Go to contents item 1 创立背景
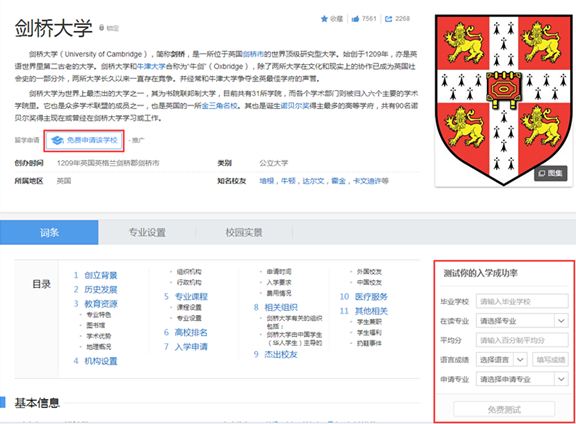 [101, 276]
